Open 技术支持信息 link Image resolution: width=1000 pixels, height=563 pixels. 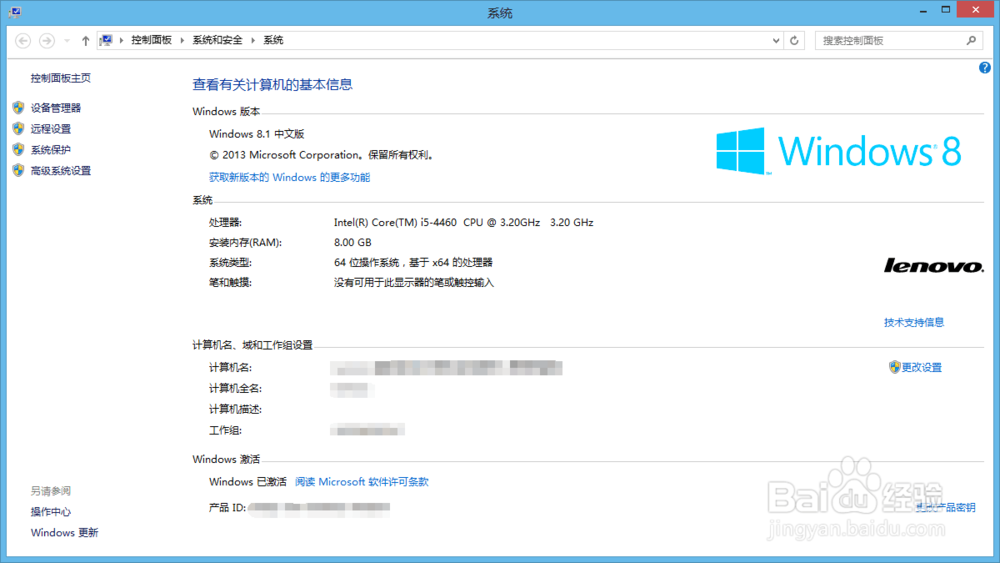click(914, 322)
